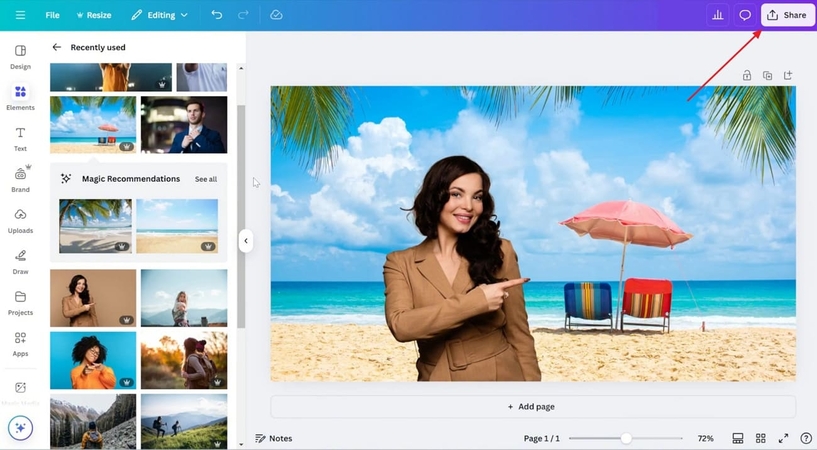
Task: Select the beach umbrella photo thumbnail
Action: 93,124
